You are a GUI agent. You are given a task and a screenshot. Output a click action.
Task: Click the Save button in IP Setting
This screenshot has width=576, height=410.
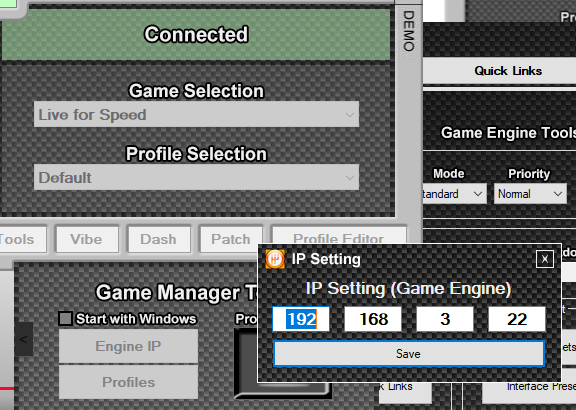[x=408, y=354]
